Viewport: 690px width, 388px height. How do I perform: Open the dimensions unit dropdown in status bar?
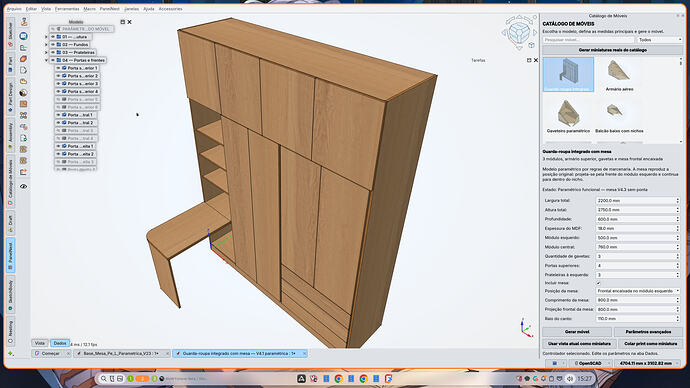[646, 363]
